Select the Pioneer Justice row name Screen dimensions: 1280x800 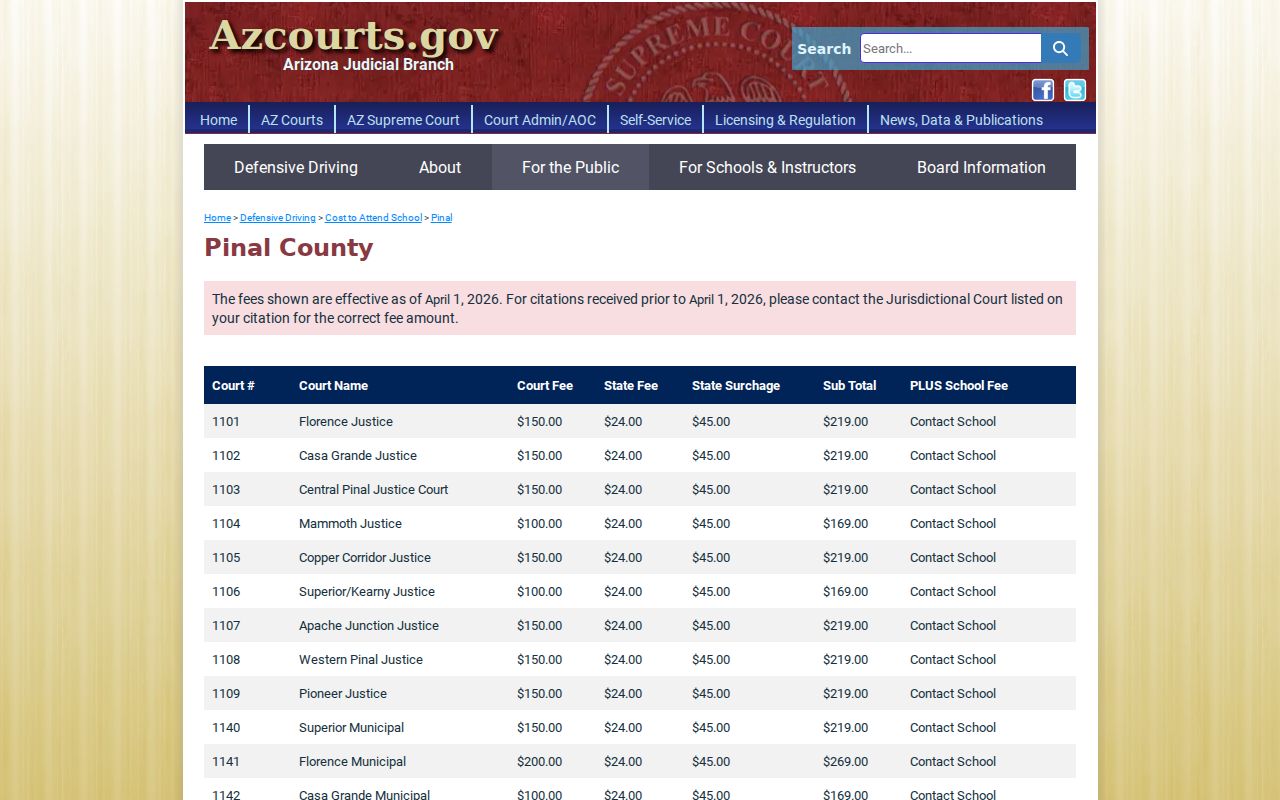pyautogui.click(x=343, y=694)
